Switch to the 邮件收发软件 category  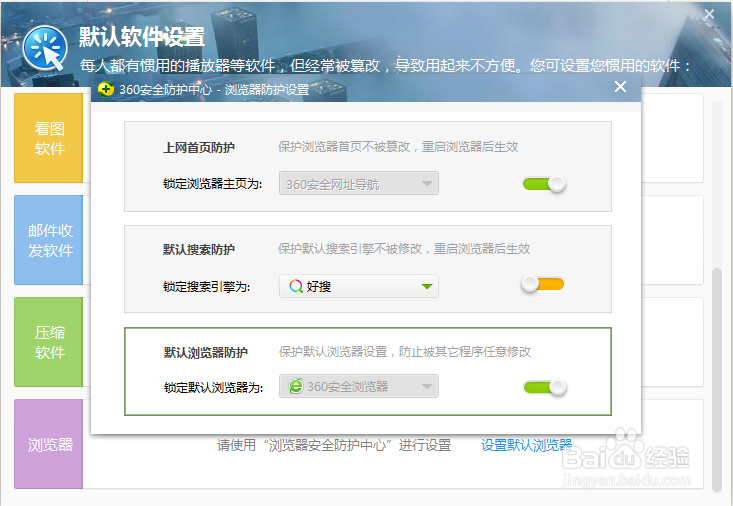49,240
